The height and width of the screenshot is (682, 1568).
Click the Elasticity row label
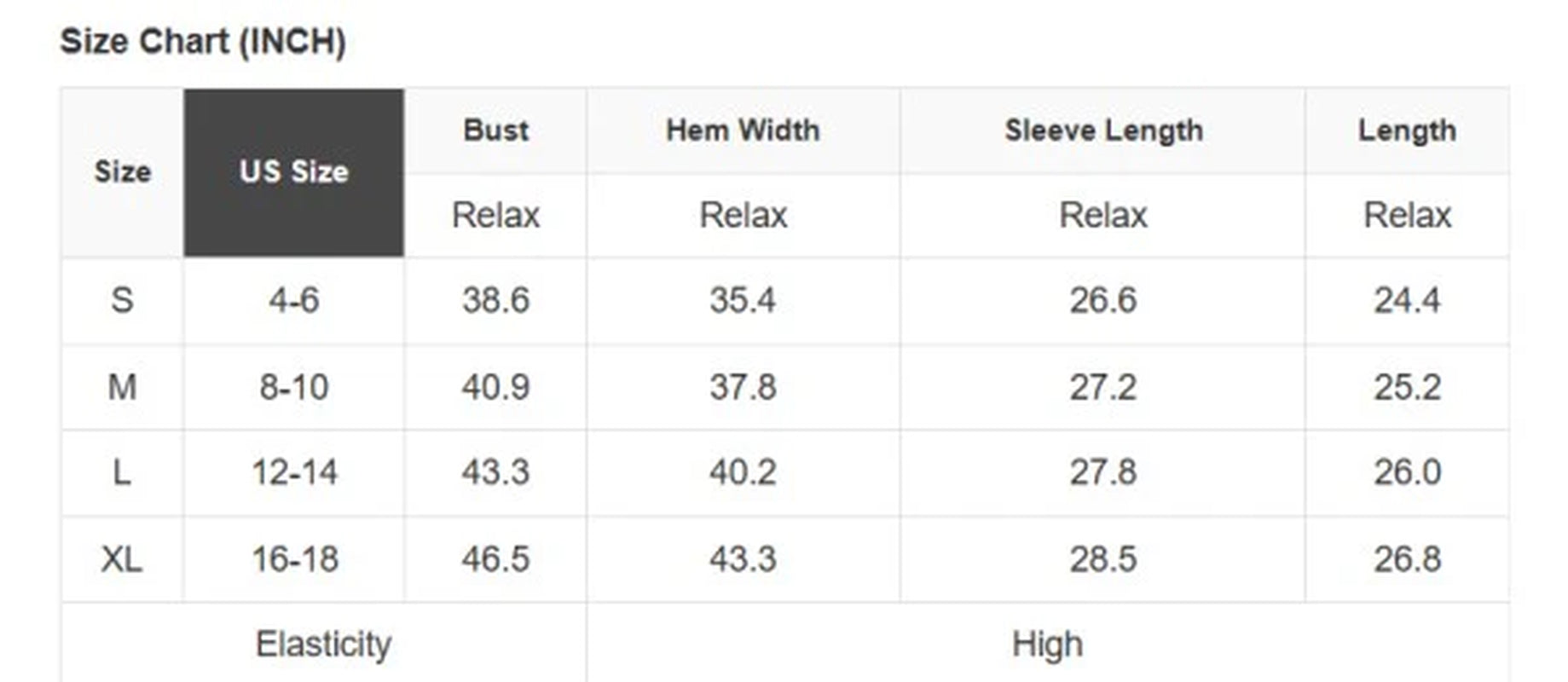323,644
